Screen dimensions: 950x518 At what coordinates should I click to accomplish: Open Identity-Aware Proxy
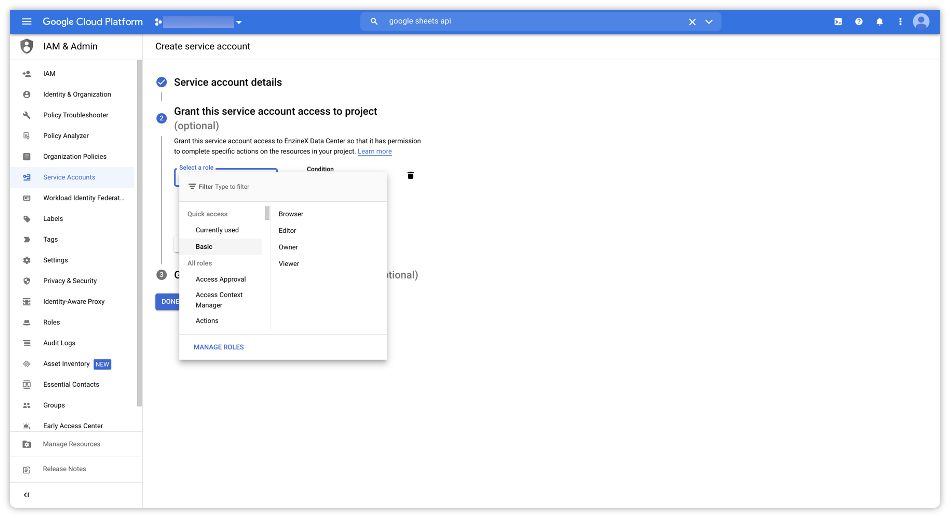73,302
